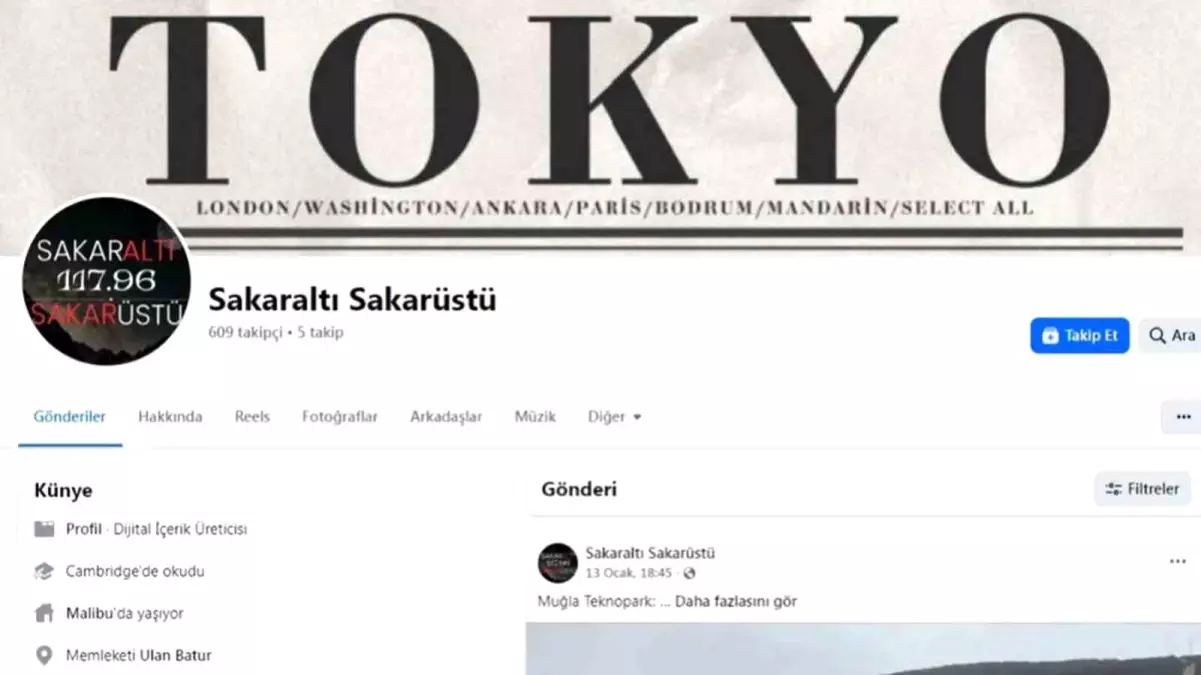1201x675 pixels.
Task: Open the three-dot profile options menu
Action: pyautogui.click(x=1183, y=417)
